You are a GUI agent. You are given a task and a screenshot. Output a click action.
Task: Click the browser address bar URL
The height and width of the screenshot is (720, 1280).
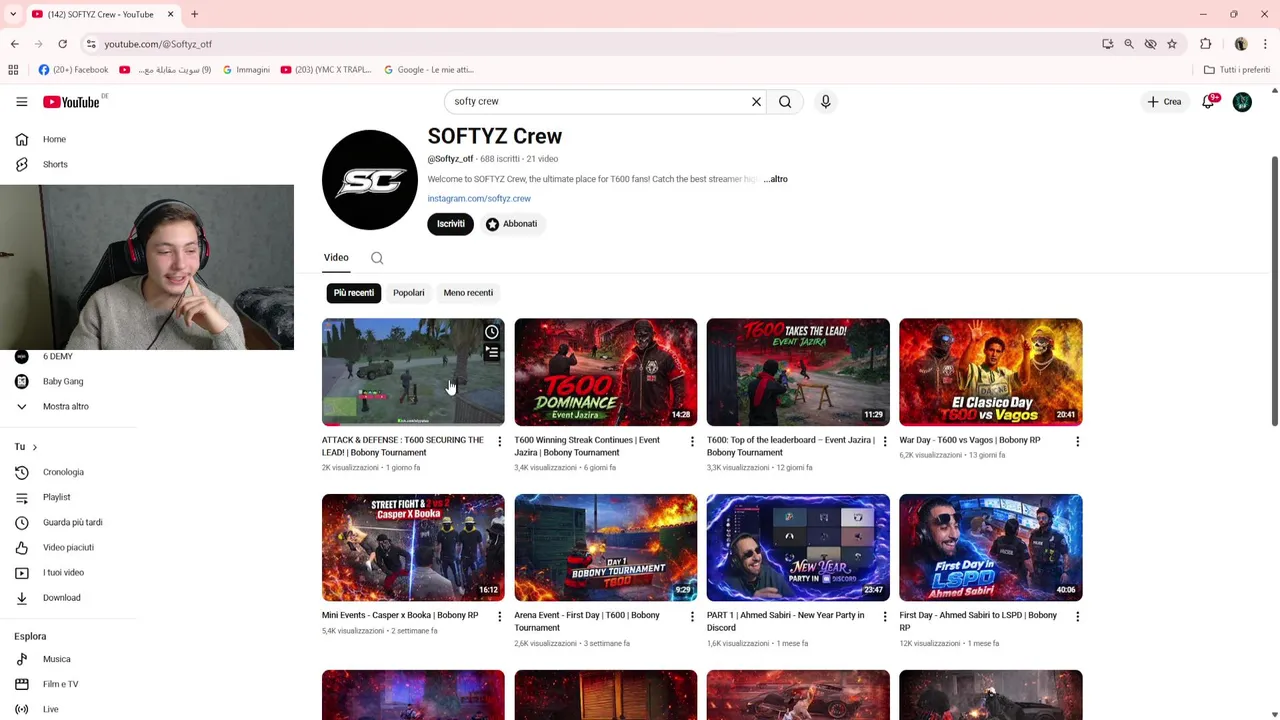click(158, 44)
